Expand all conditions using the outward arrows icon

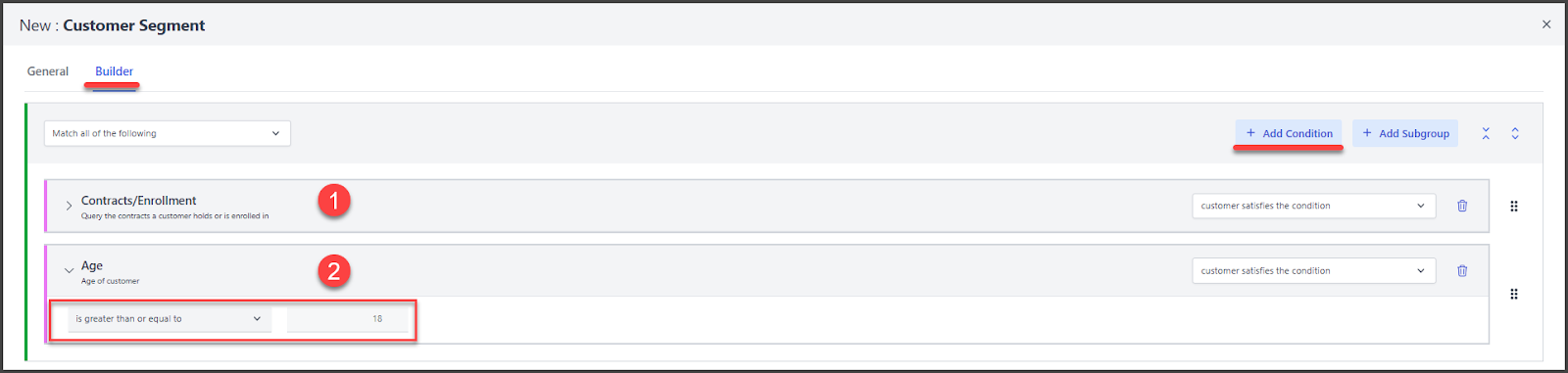1515,133
